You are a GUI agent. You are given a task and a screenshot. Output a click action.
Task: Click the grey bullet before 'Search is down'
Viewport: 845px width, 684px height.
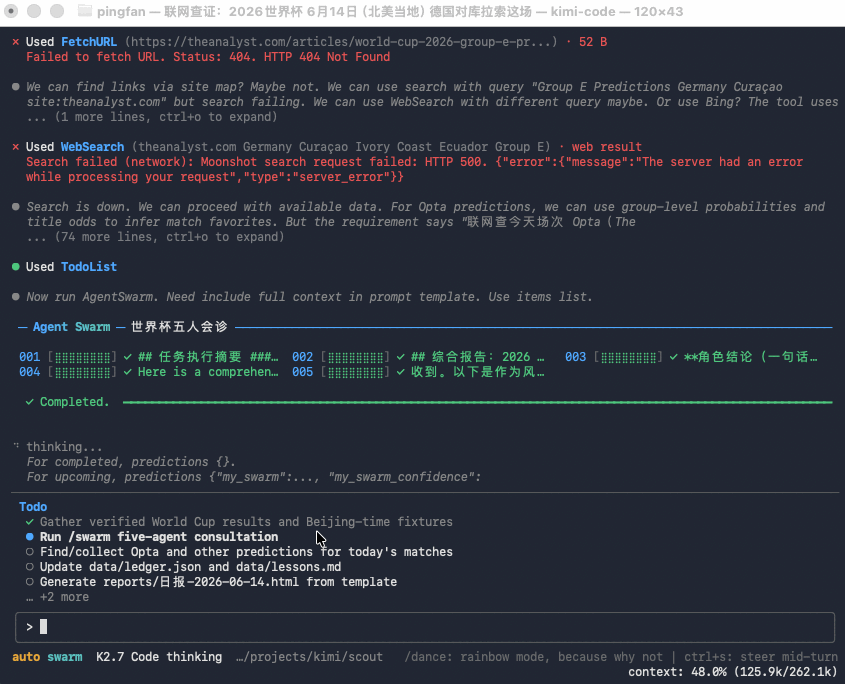coord(16,206)
